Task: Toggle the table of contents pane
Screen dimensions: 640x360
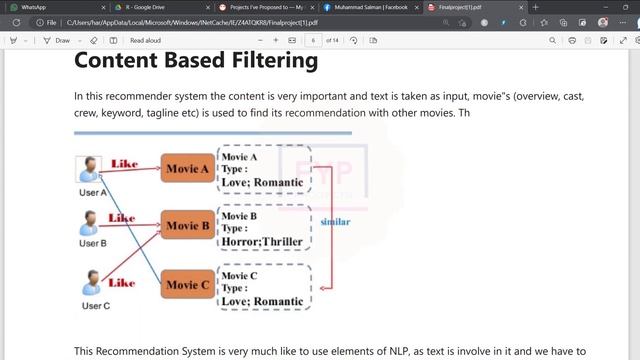Action: pos(113,40)
